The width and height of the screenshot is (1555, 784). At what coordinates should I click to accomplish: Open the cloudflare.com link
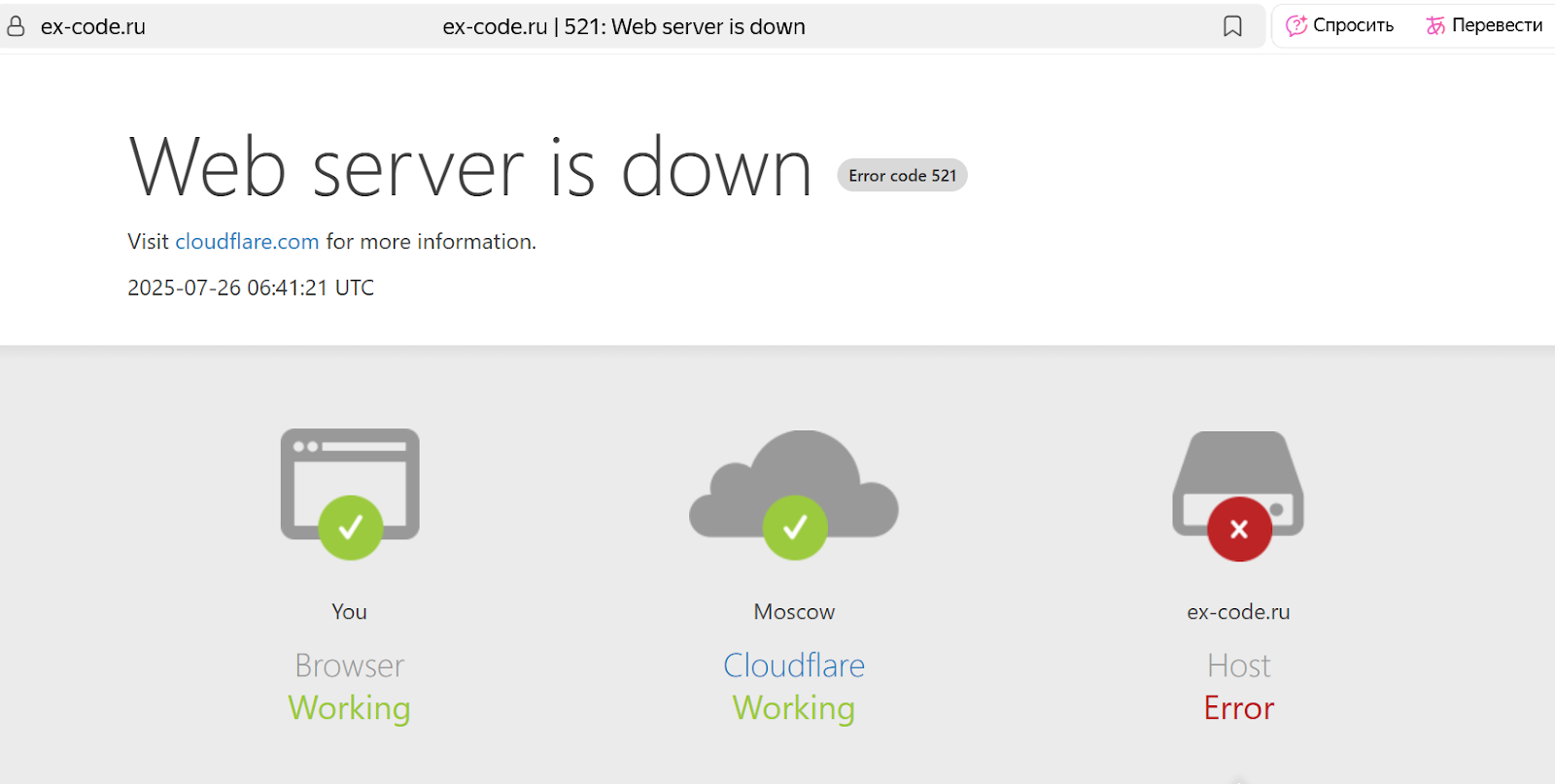(x=247, y=241)
